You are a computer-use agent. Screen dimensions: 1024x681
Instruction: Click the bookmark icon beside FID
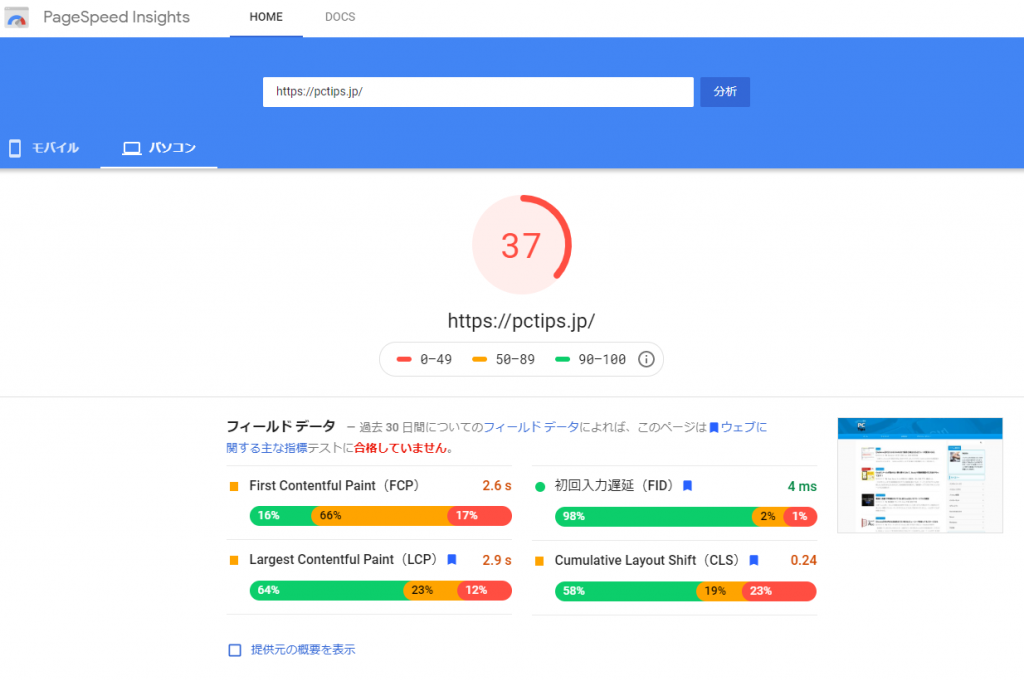[687, 486]
